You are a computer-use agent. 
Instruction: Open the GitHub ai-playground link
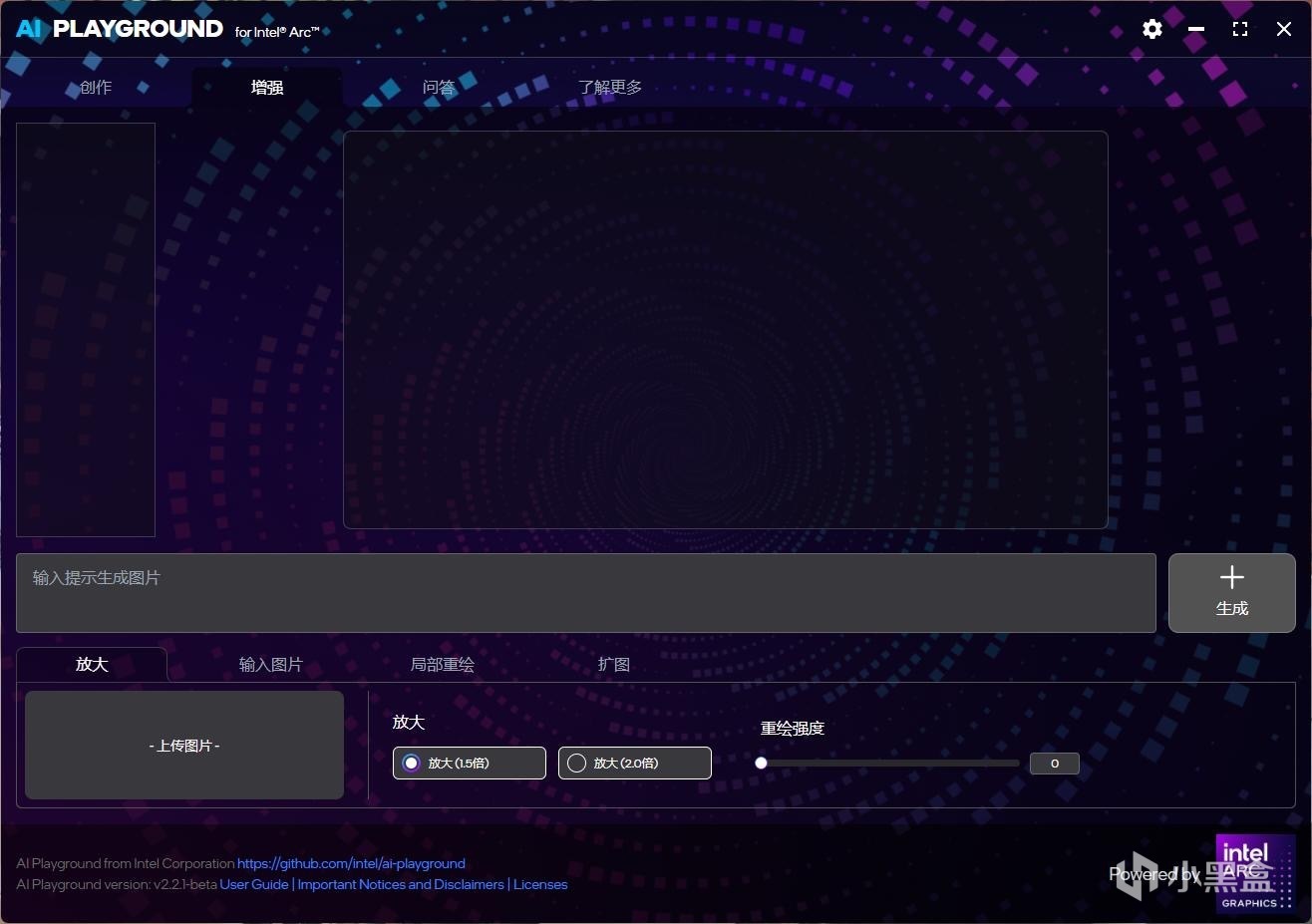pyautogui.click(x=351, y=863)
